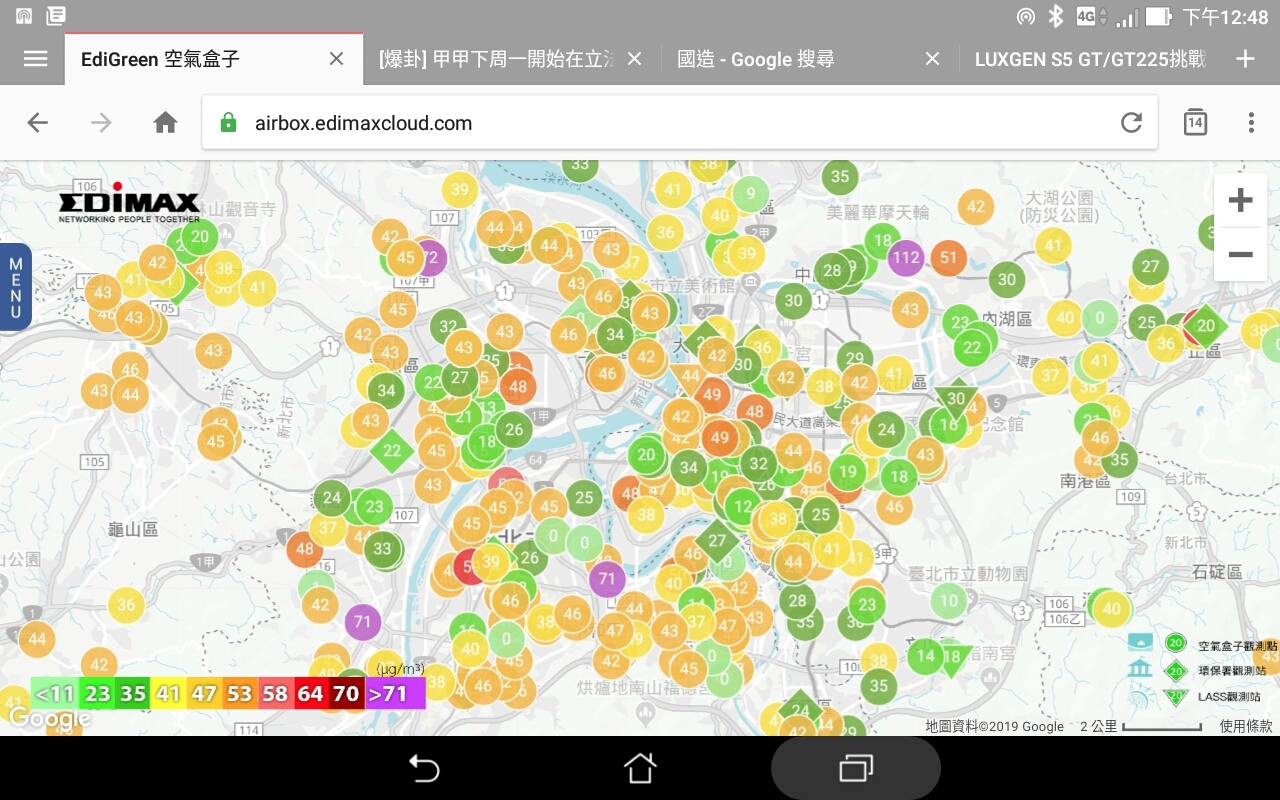Close the 國造 - Google 搜尋 tab
Screen dimensions: 1280x800
[932, 59]
